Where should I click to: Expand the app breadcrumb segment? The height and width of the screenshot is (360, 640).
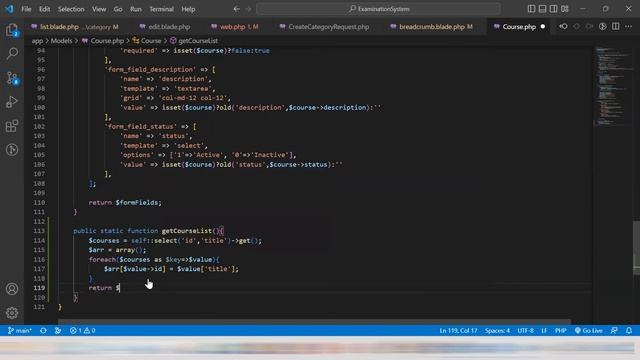coord(37,41)
